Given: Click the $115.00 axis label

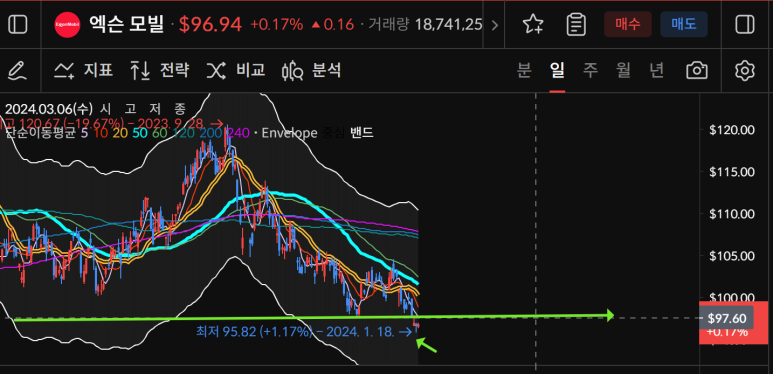Looking at the screenshot, I should pos(732,172).
